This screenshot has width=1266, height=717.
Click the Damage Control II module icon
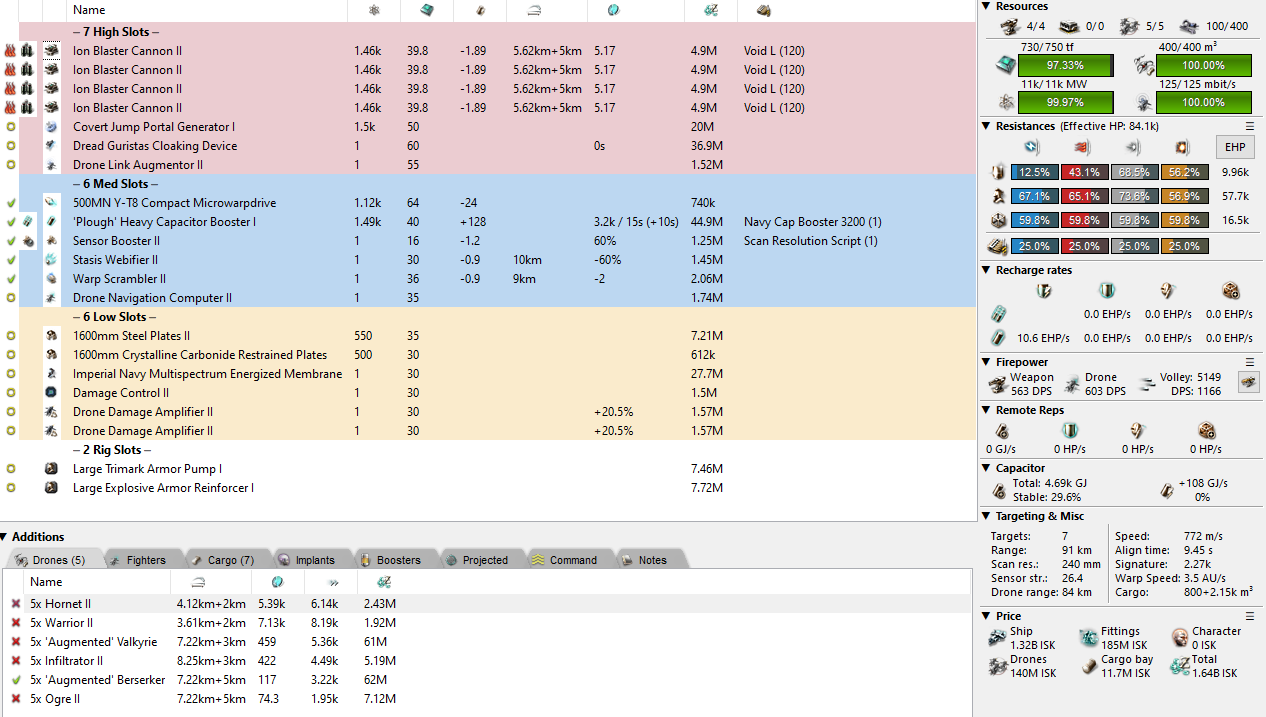click(51, 393)
